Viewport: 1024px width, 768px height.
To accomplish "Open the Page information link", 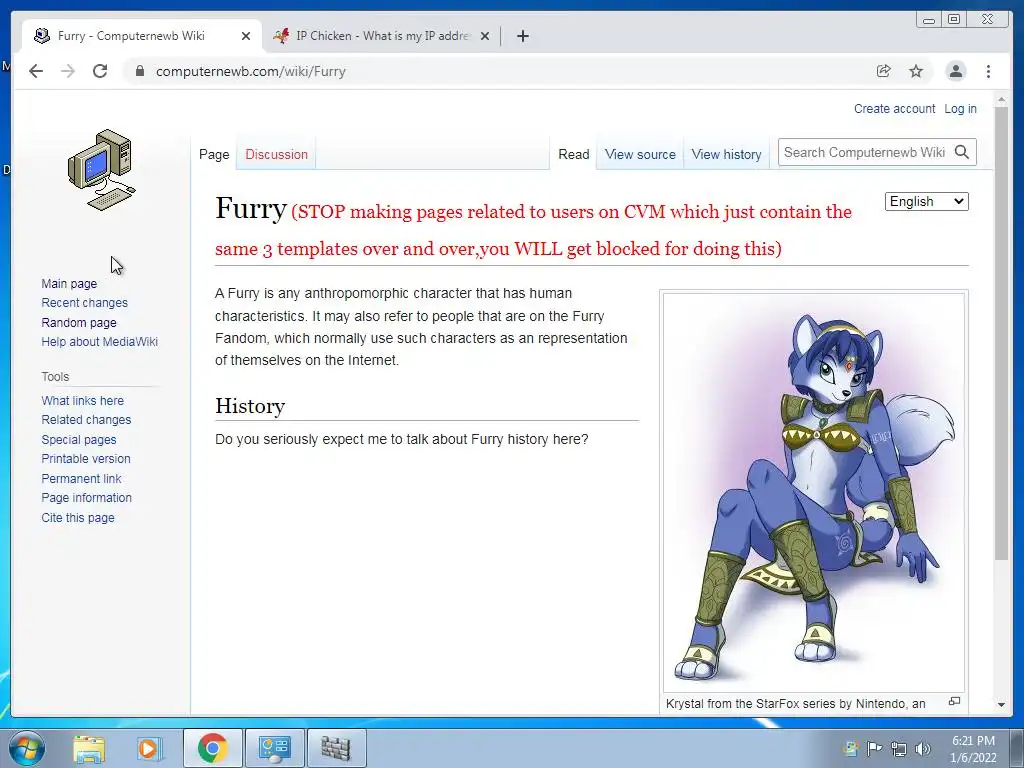I will click(86, 498).
